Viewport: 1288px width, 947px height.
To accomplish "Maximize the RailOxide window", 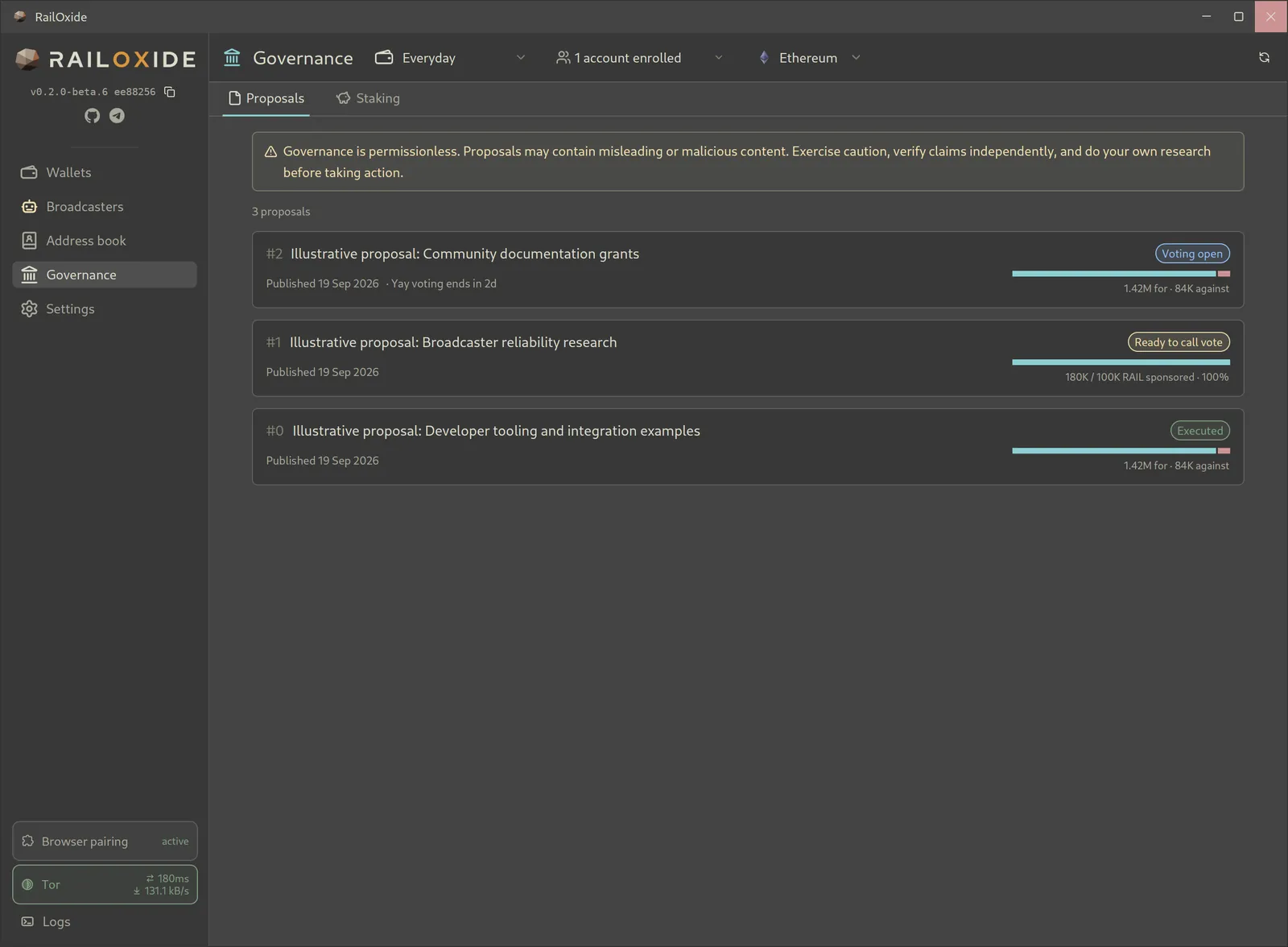I will click(1238, 16).
